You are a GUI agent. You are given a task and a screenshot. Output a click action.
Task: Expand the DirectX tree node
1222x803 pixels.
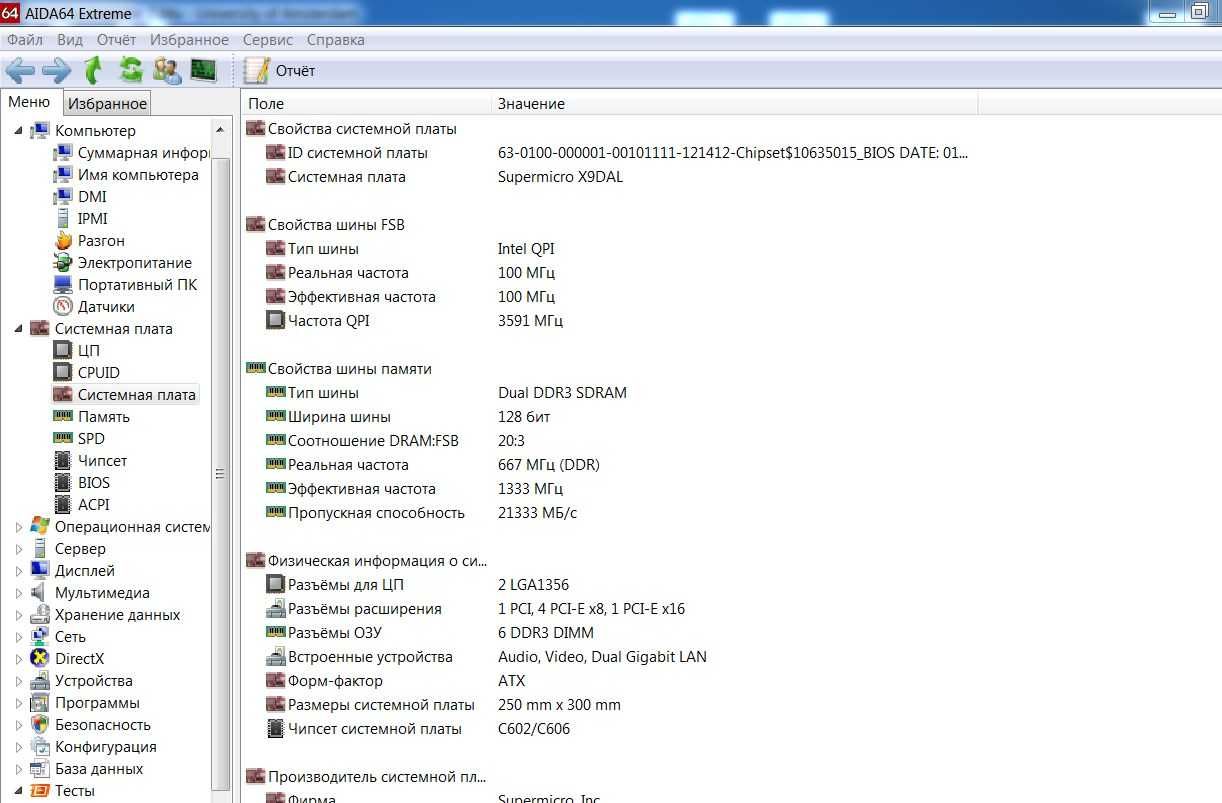[19, 658]
